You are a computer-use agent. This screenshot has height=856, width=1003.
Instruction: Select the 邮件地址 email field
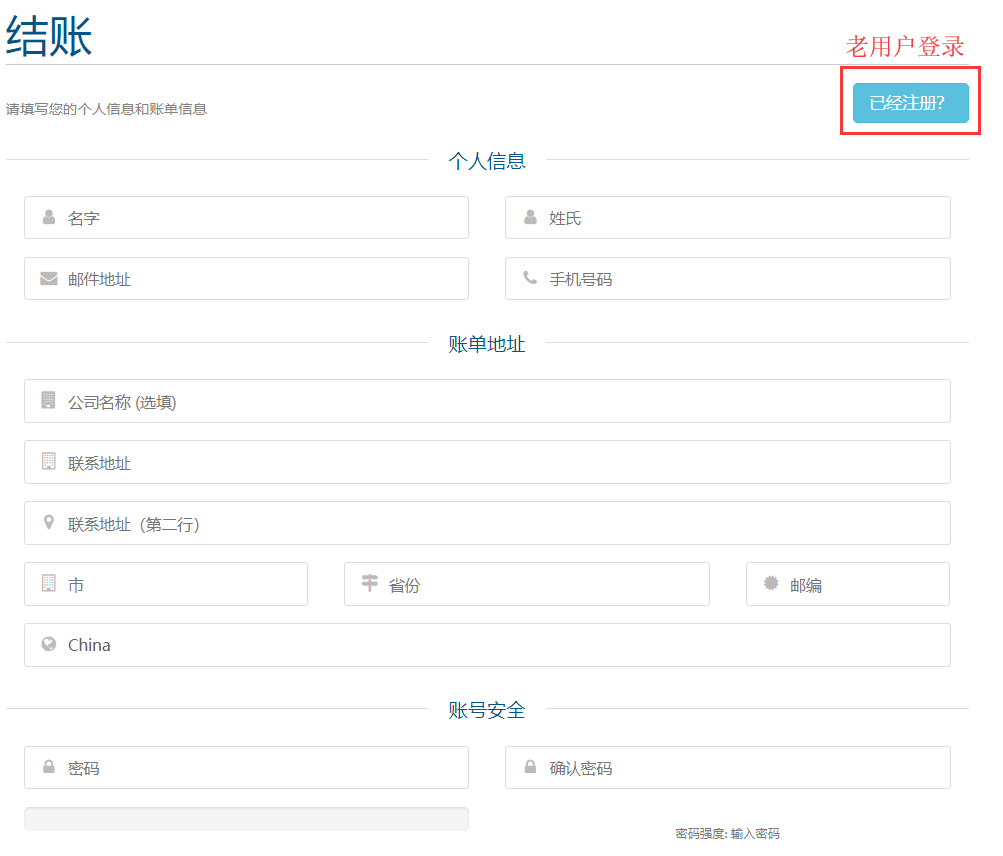point(260,279)
